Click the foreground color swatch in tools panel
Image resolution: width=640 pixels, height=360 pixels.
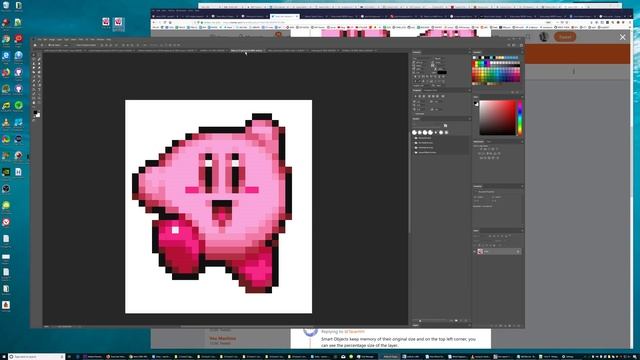(x=35, y=113)
